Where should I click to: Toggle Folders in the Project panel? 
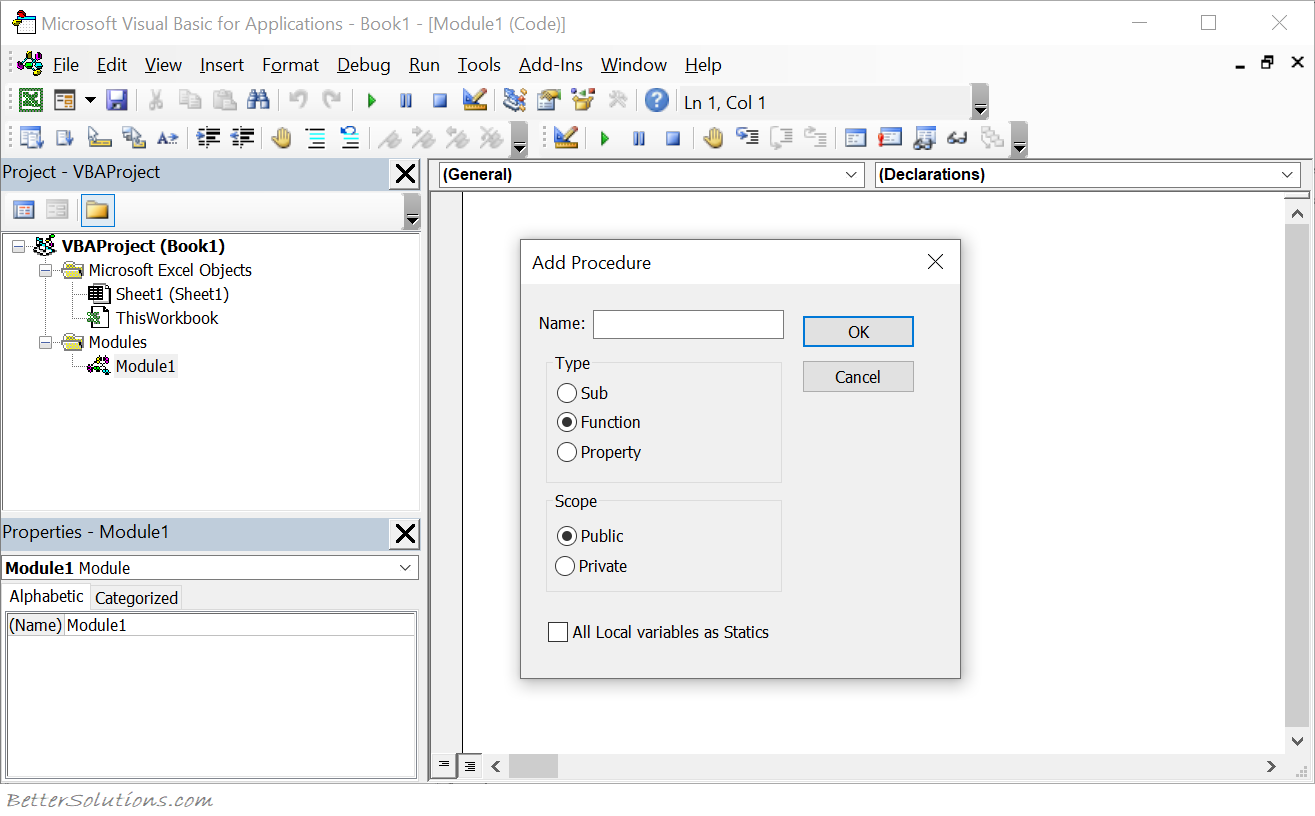click(97, 210)
